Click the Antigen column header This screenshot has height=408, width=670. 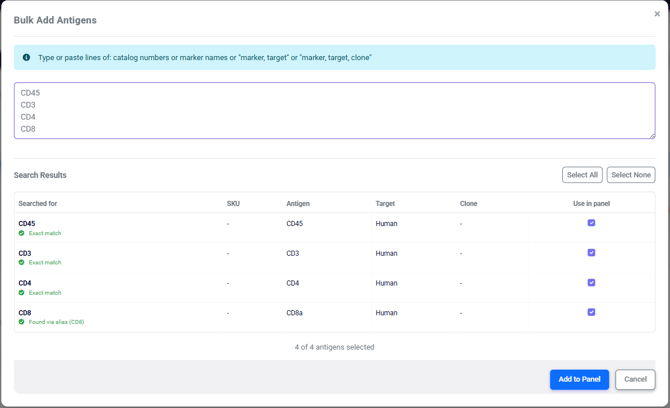click(298, 203)
